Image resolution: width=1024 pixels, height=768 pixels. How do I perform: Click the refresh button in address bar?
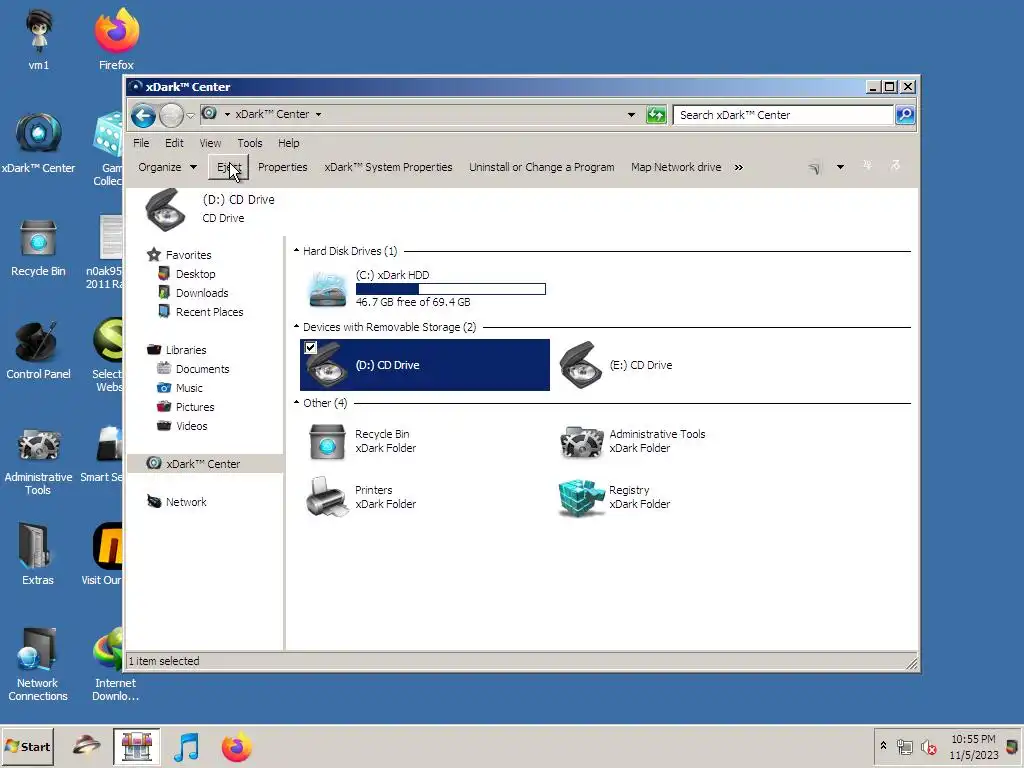[x=656, y=115]
